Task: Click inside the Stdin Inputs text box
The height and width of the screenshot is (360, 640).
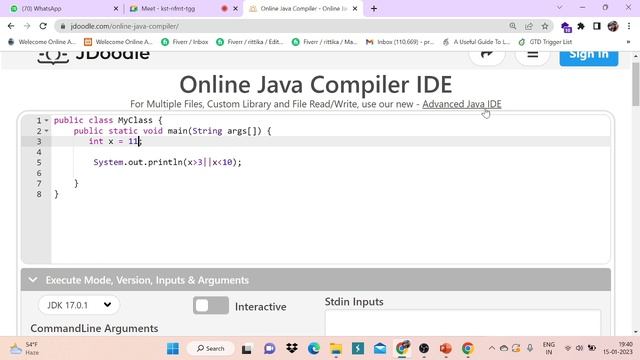Action: coord(462,322)
